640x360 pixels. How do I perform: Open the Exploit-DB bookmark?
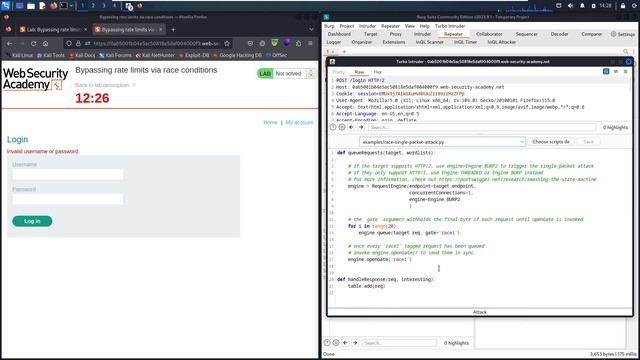[x=194, y=55]
